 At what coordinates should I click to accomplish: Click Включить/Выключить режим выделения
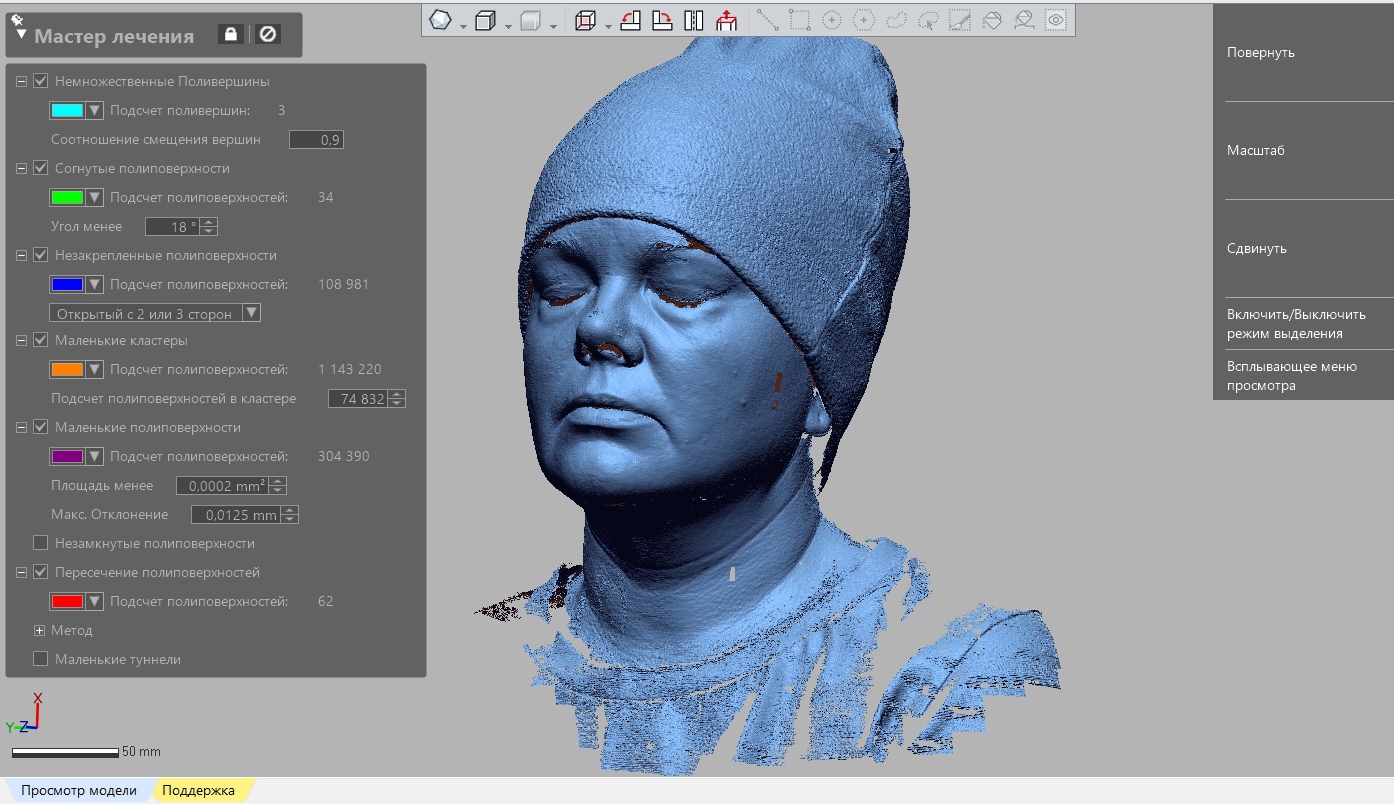1295,323
